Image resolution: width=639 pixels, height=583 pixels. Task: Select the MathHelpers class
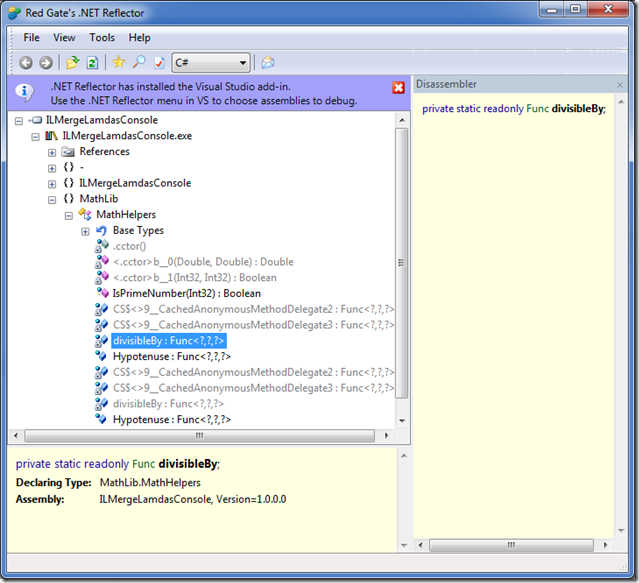pyautogui.click(x=126, y=214)
